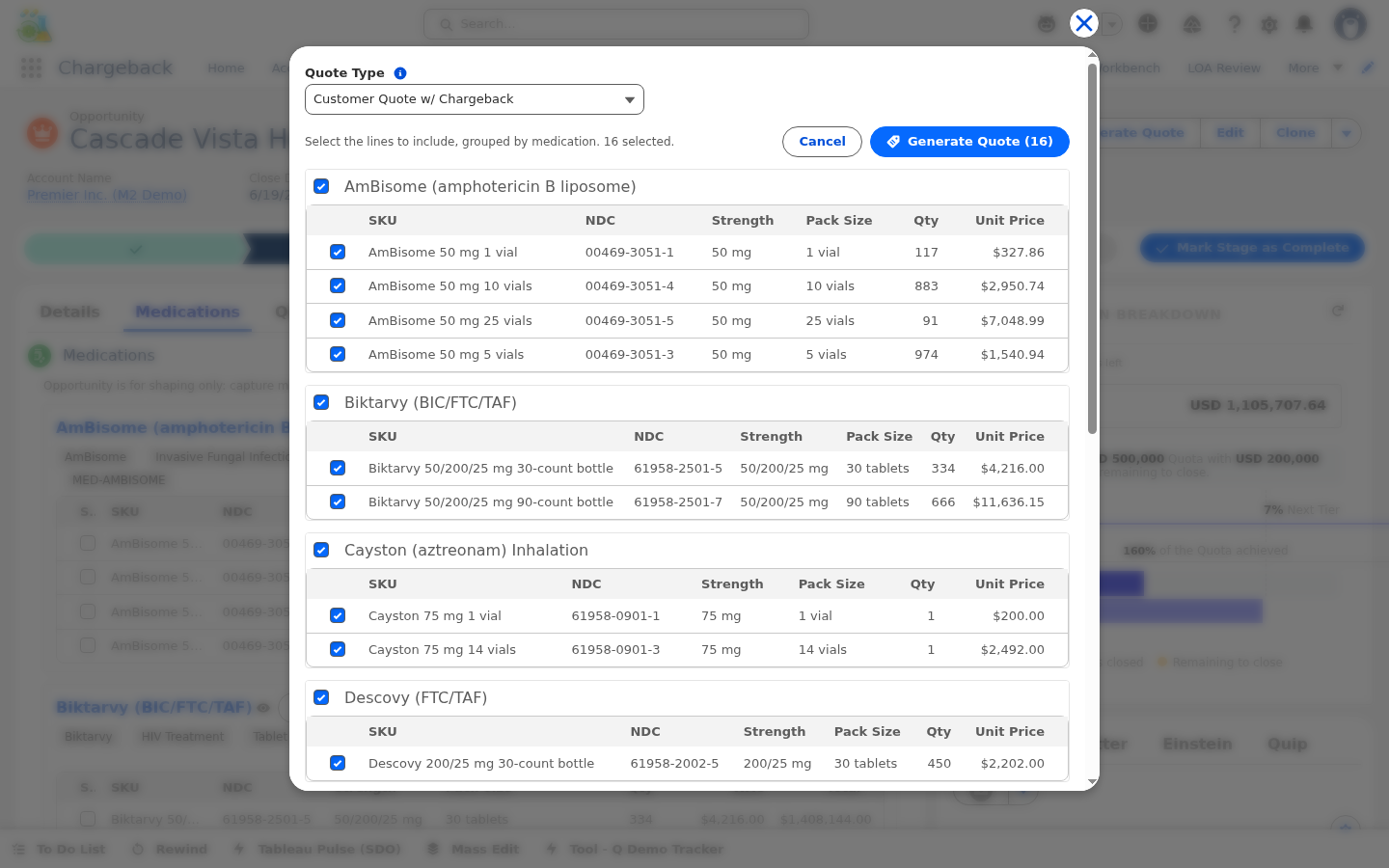Click the NDC value 00469-3051-1
Viewport: 1389px width, 868px height.
630,253
